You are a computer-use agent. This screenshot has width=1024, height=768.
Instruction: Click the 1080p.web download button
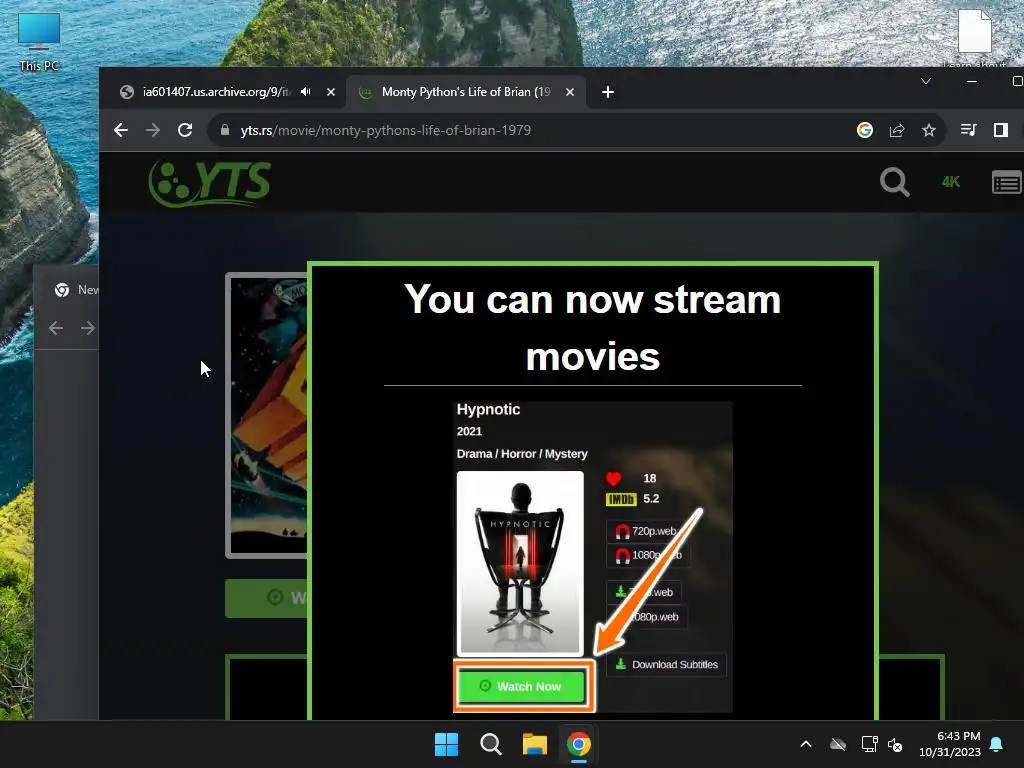coord(647,617)
